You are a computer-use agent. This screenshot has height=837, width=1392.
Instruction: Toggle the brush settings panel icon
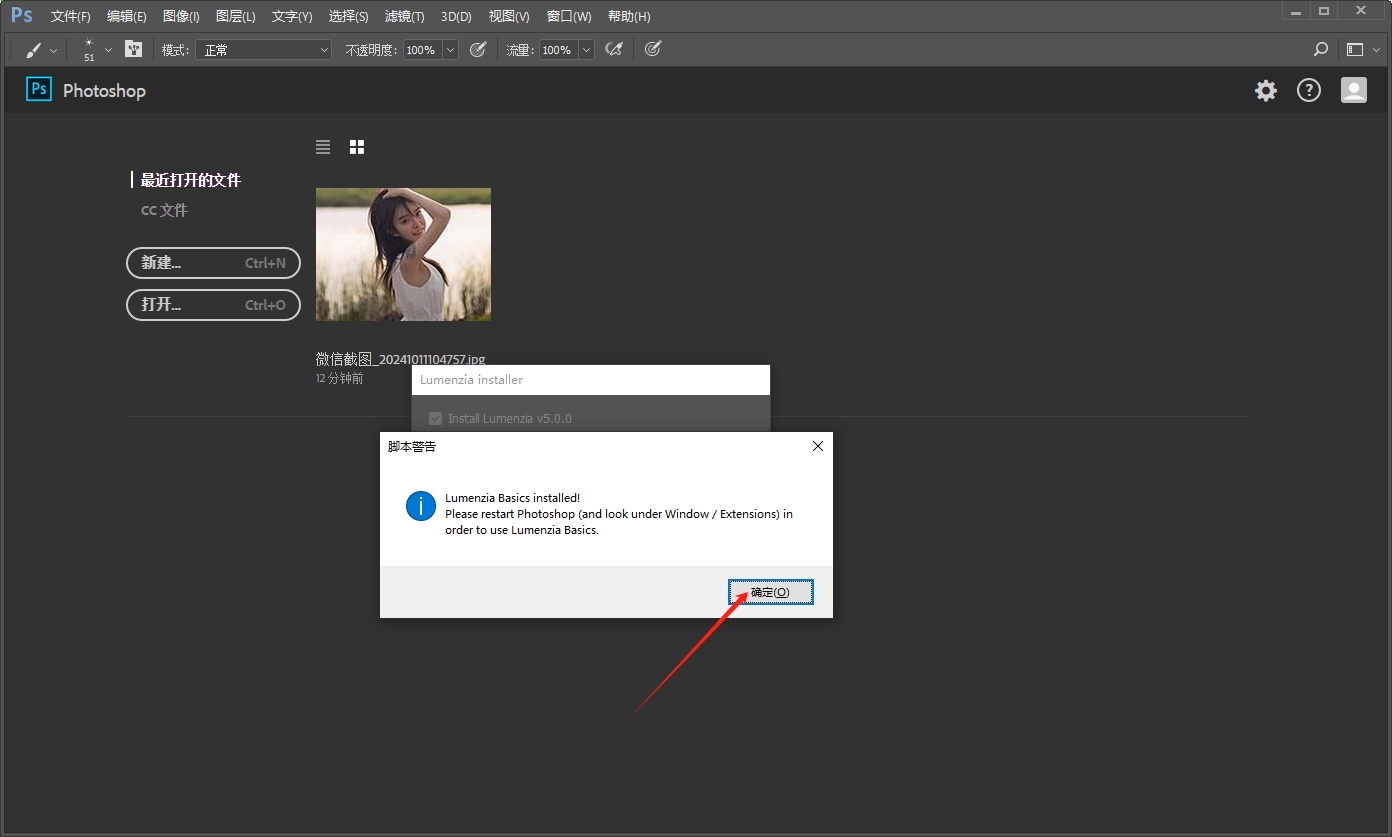tap(133, 49)
